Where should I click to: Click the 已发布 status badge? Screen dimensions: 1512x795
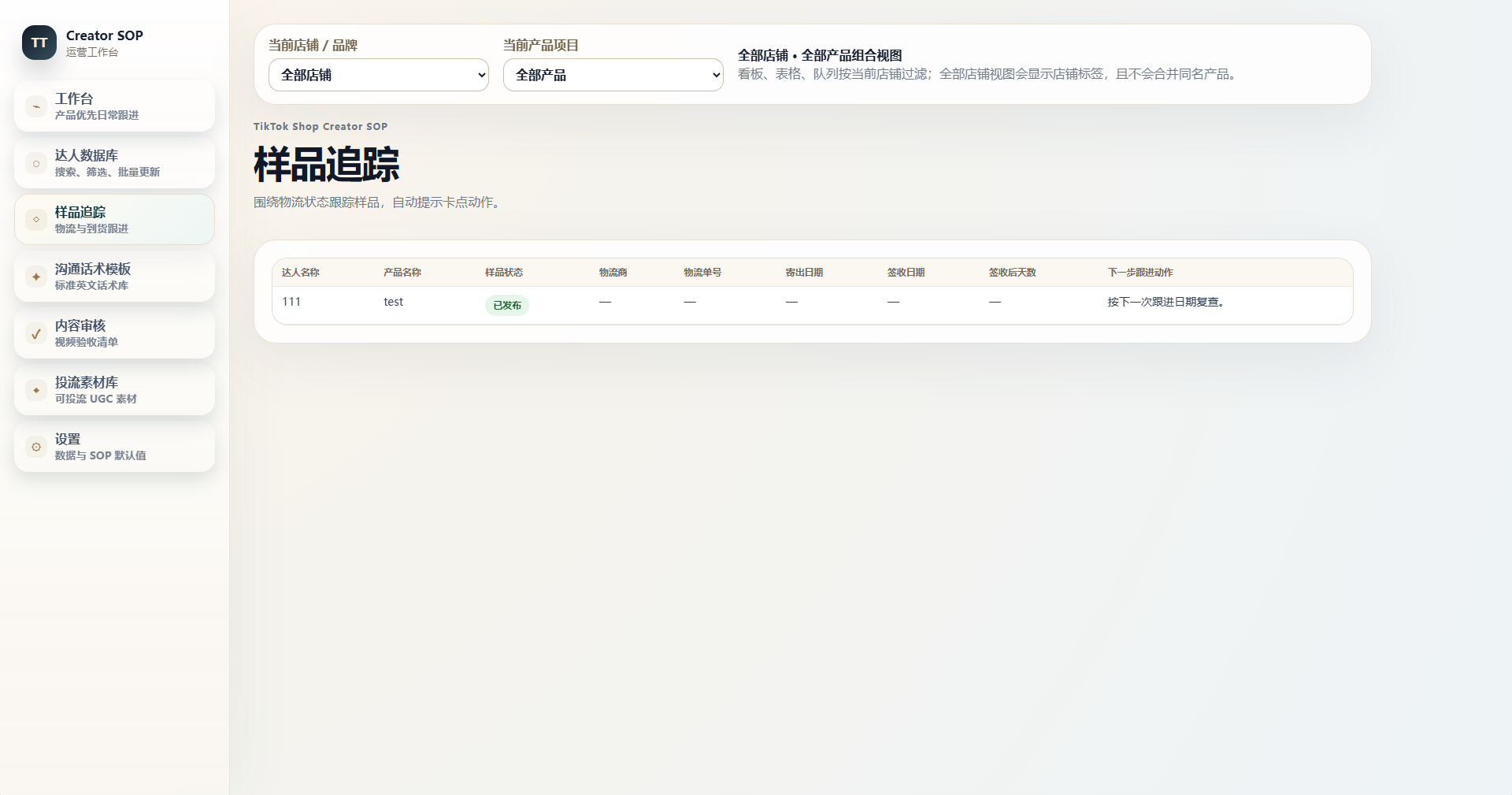pyautogui.click(x=507, y=306)
